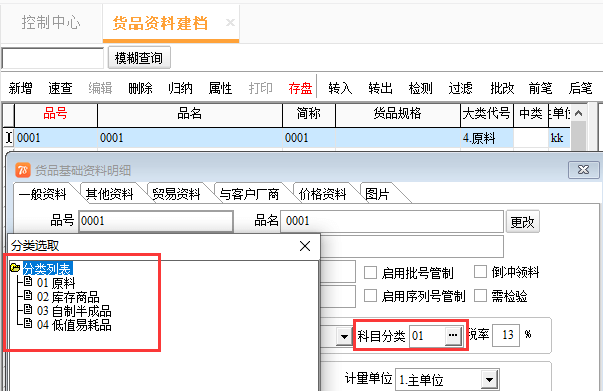This screenshot has width=603, height=391.
Task: Click 速查 in the toolbar
Action: click(60, 88)
